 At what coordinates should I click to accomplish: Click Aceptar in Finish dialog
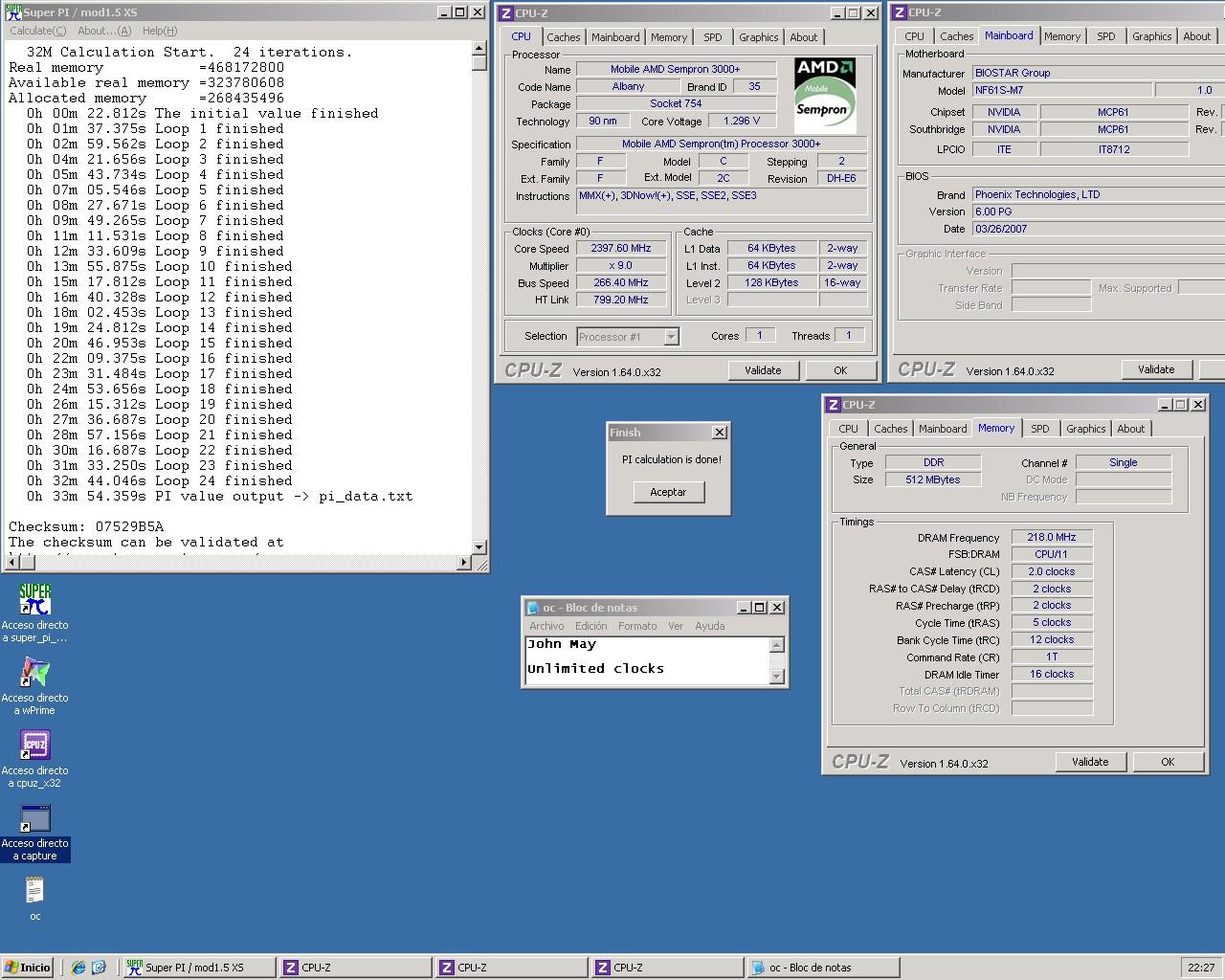668,492
